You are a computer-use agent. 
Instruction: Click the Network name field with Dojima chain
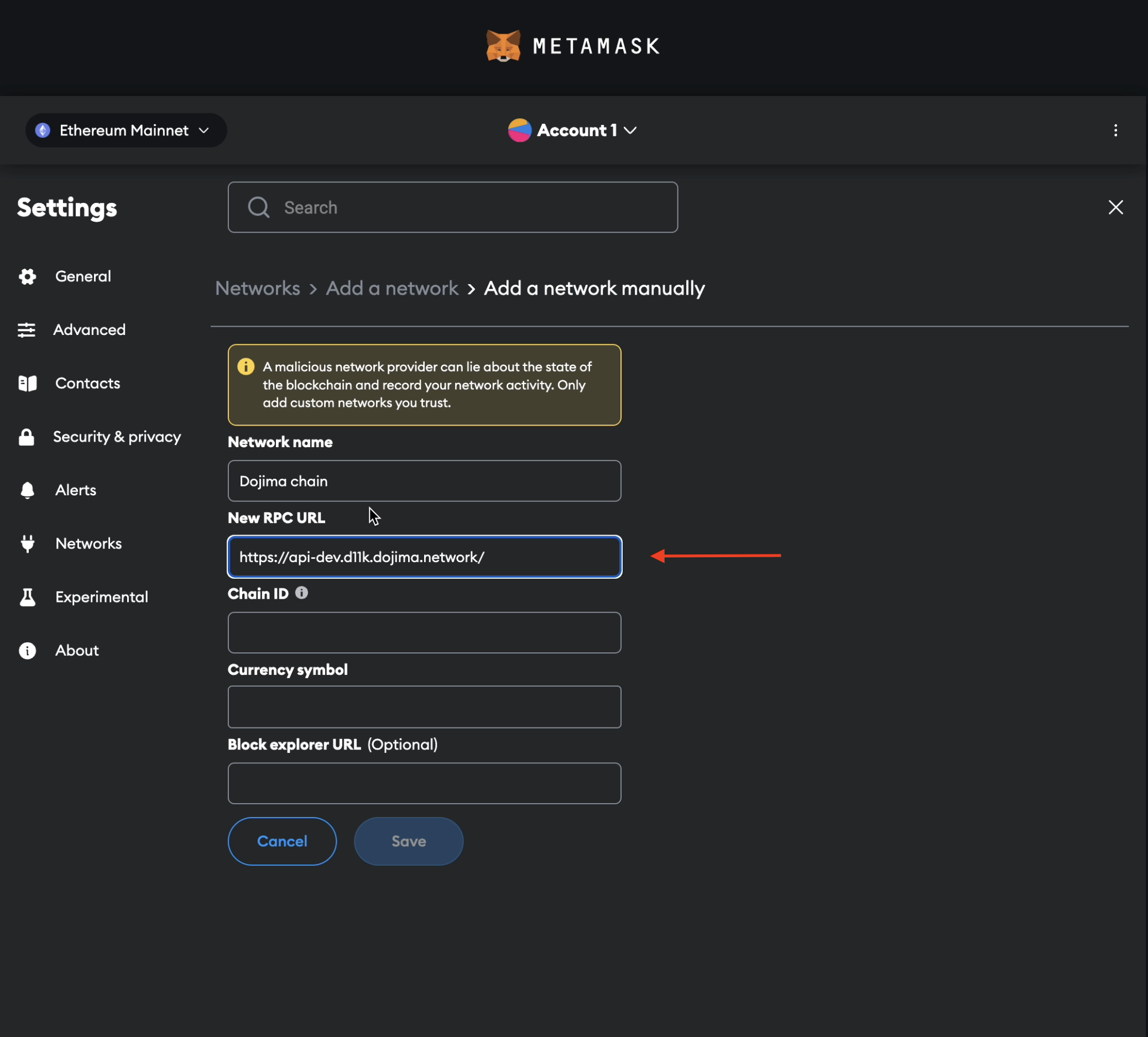[x=424, y=481]
